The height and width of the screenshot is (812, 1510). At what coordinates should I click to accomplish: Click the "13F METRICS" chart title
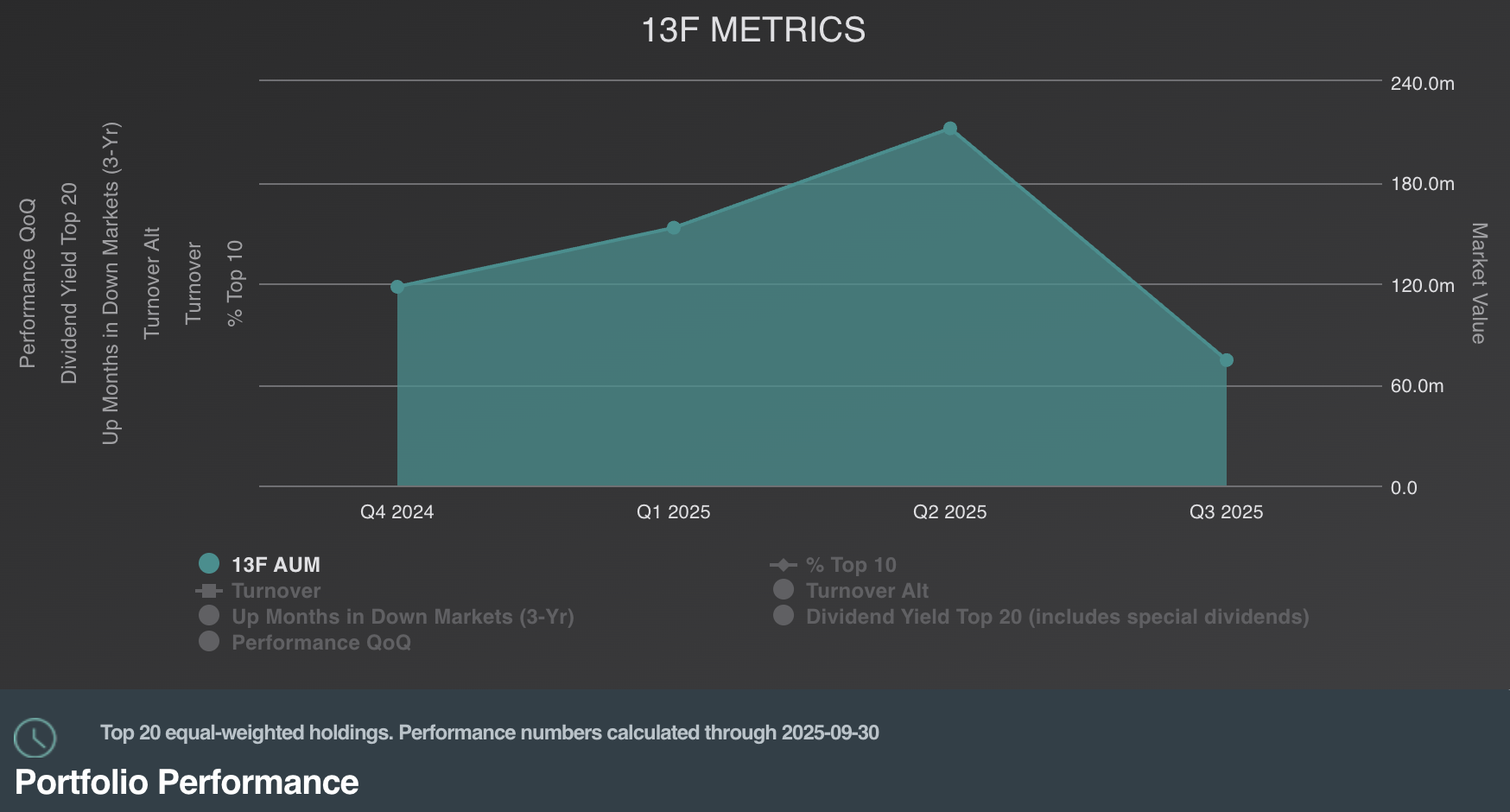[753, 30]
